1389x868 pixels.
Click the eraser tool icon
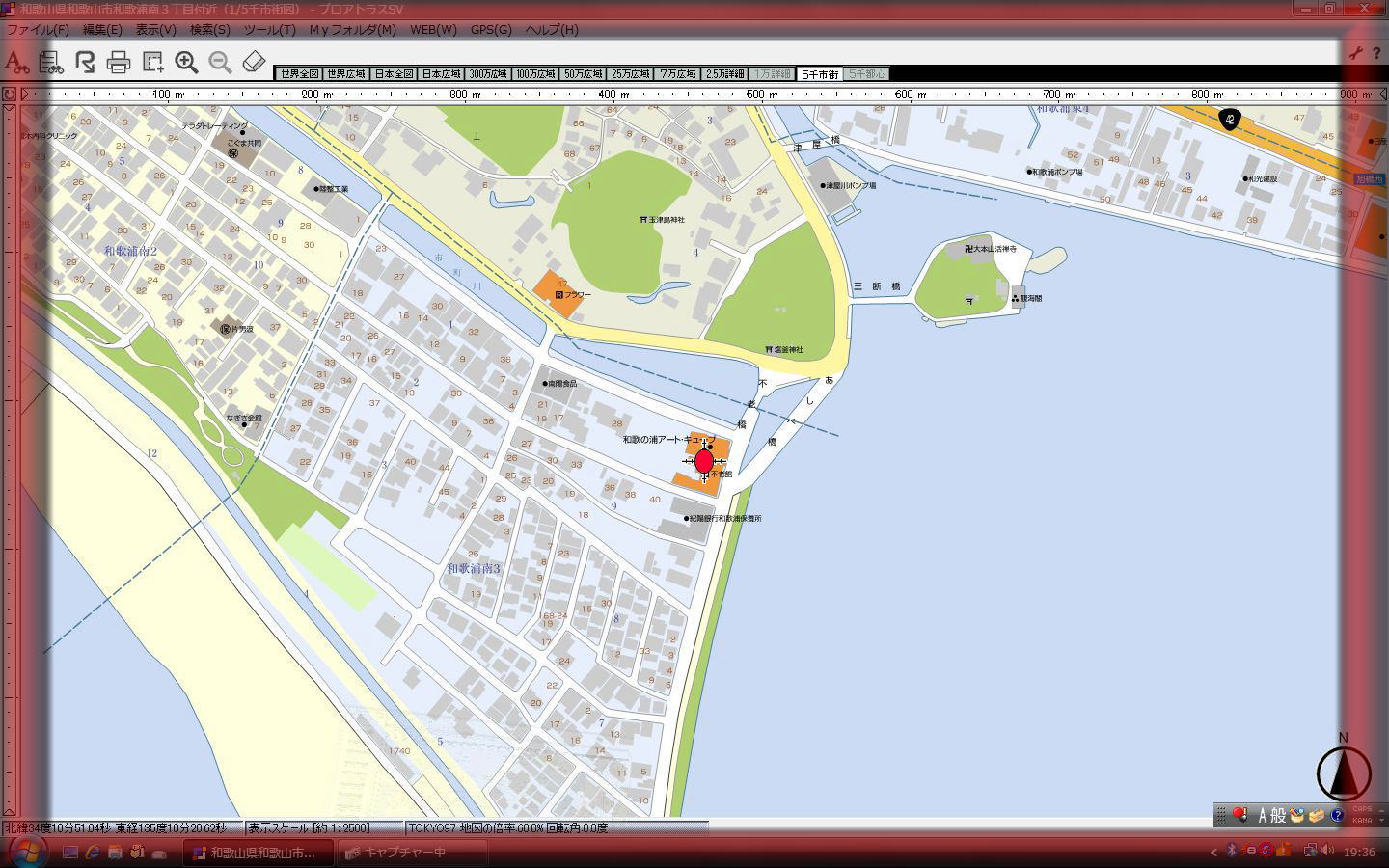click(x=254, y=63)
